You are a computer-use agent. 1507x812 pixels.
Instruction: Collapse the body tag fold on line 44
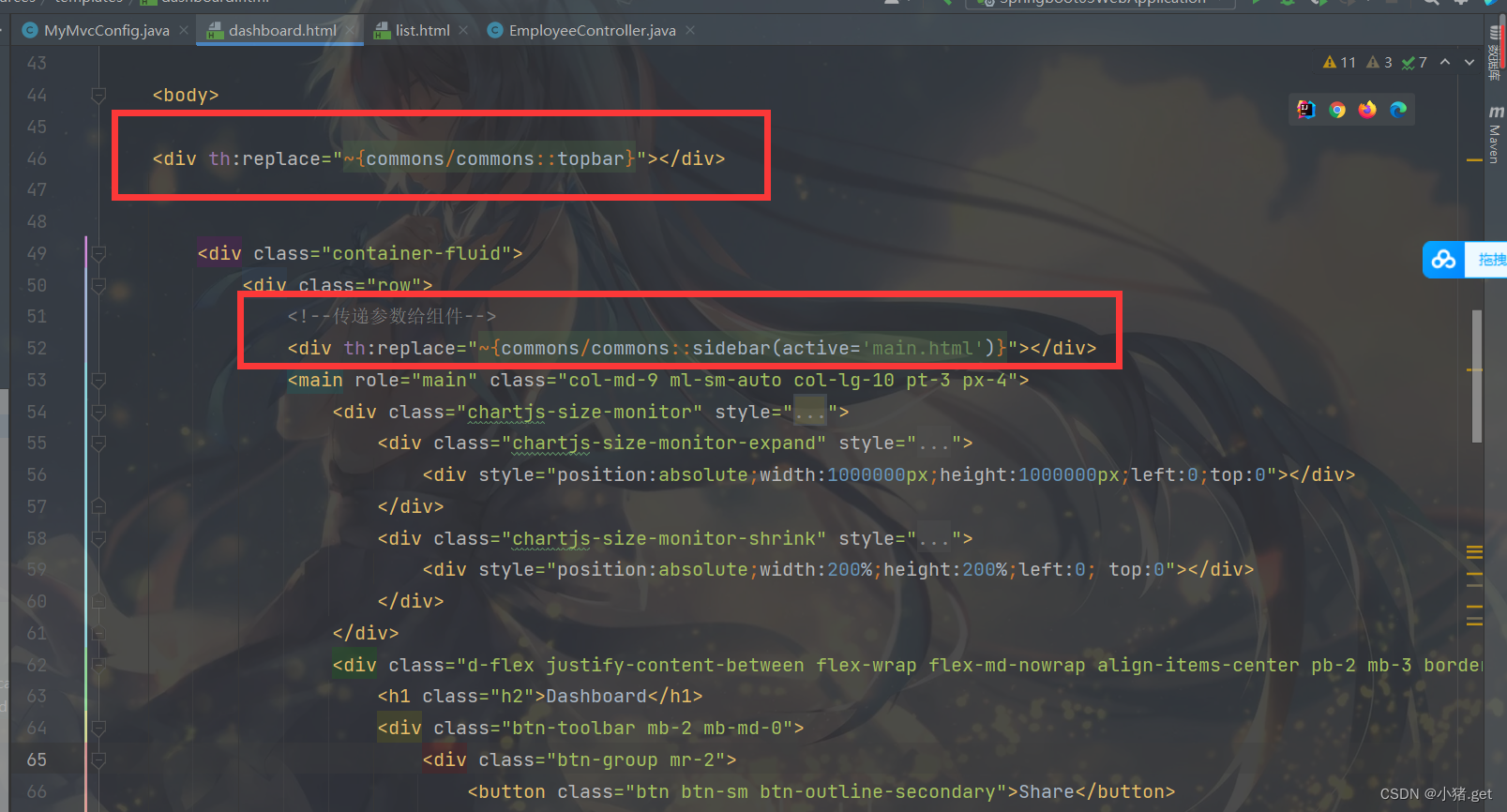98,95
